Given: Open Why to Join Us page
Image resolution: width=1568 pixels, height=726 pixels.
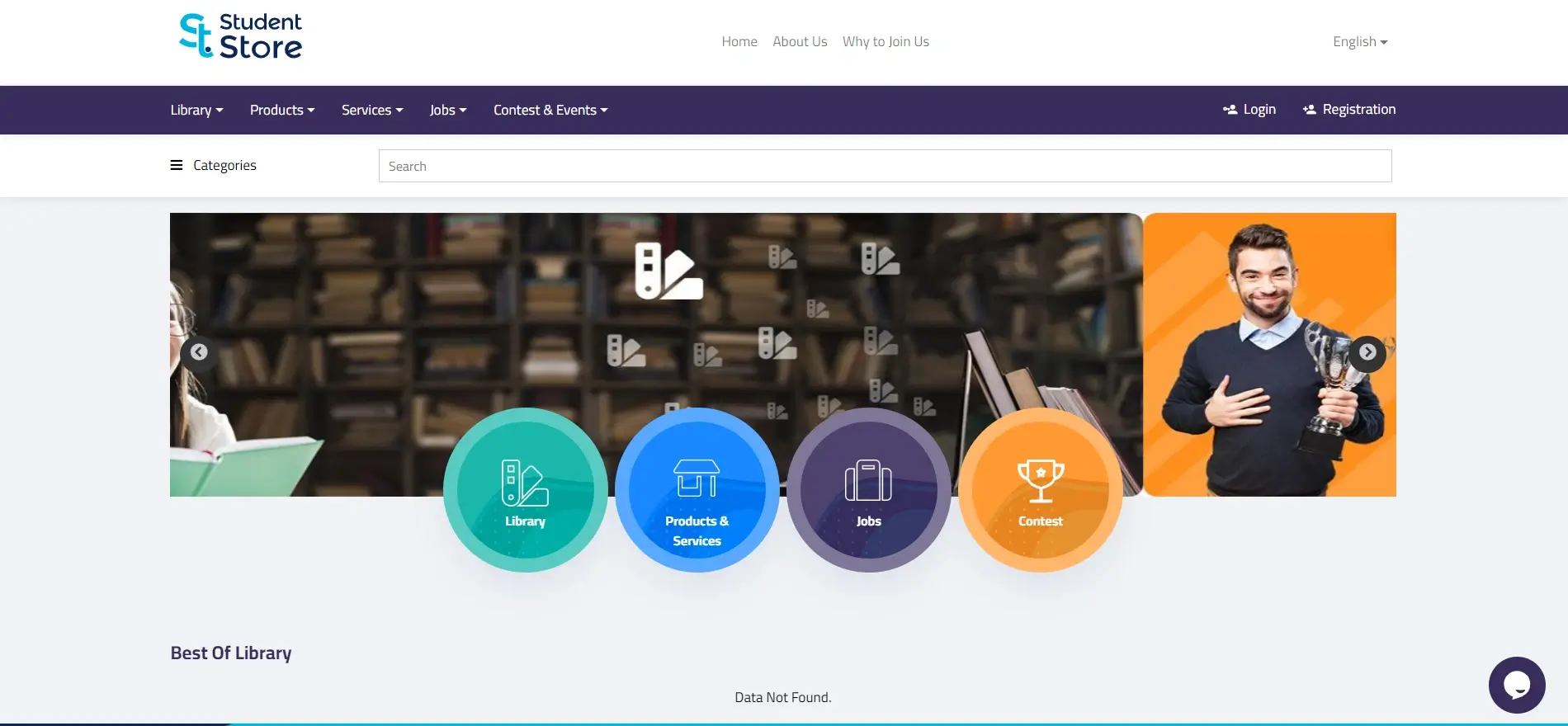Looking at the screenshot, I should 886,41.
